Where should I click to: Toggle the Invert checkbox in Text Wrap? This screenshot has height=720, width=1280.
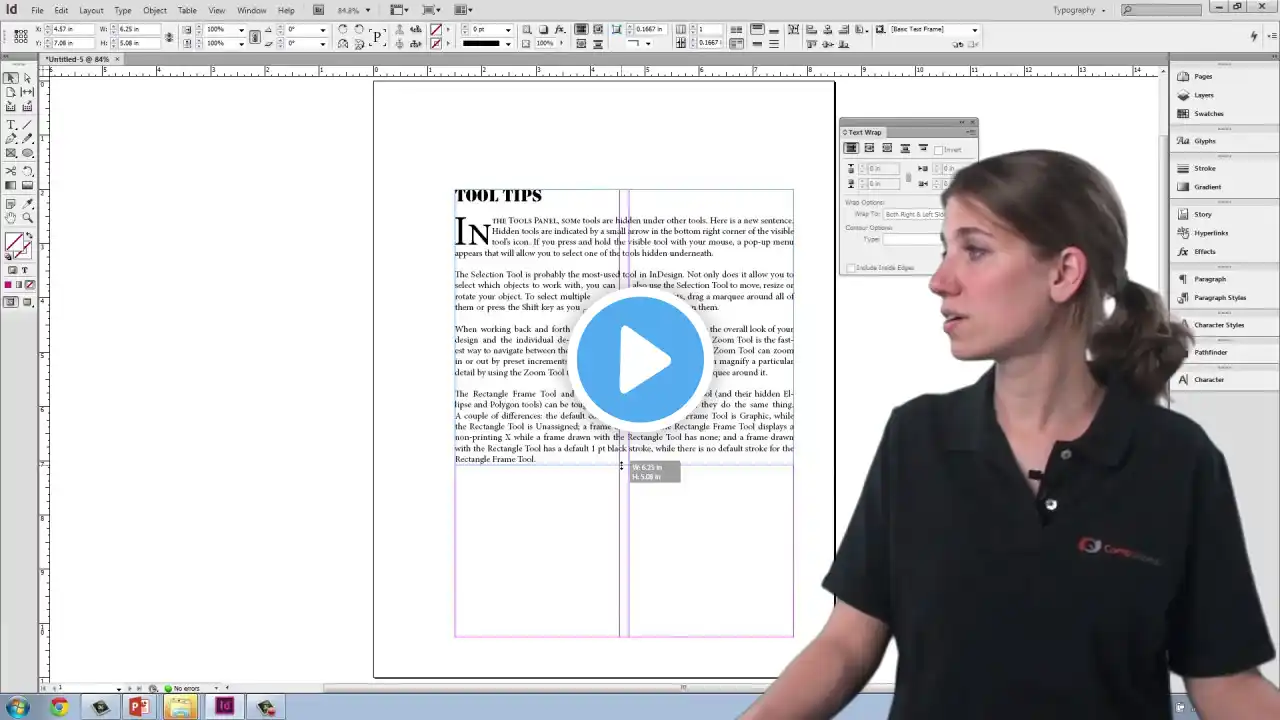[x=939, y=150]
